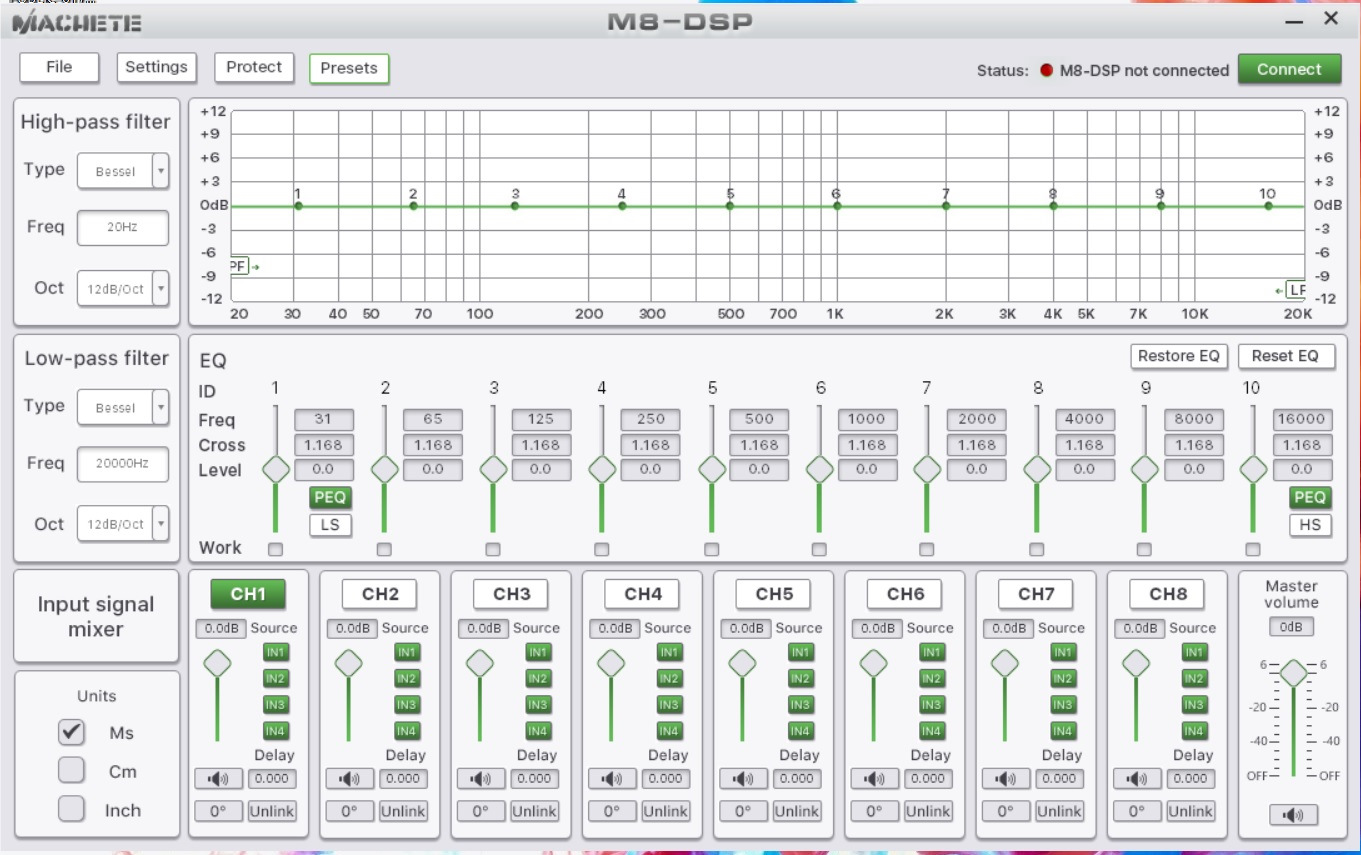
Task: Check the Work box for EQ band 1
Action: (x=276, y=549)
